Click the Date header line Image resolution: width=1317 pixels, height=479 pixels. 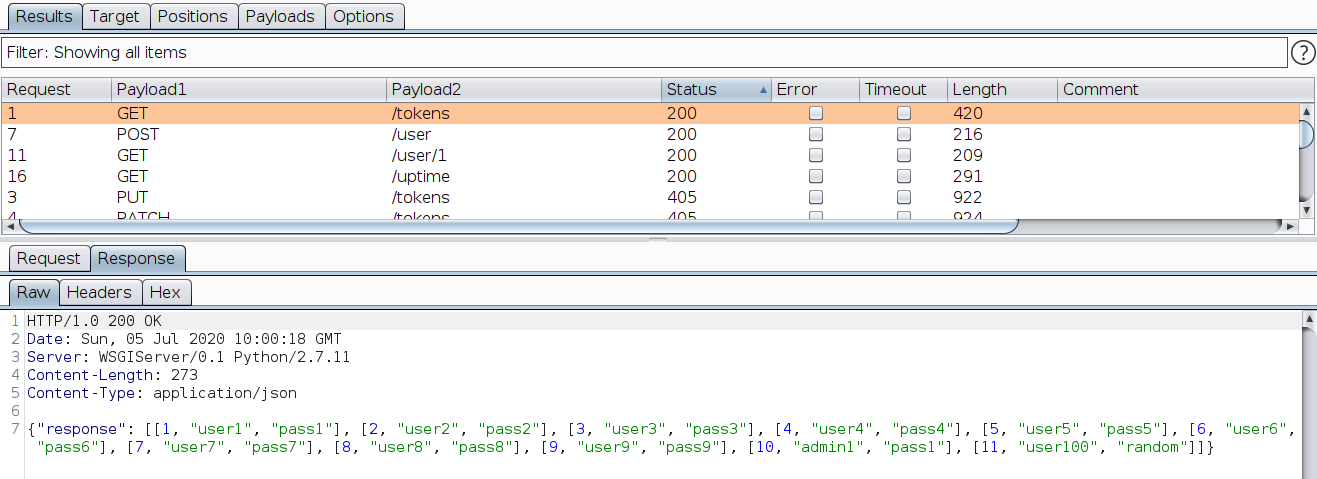(184, 339)
